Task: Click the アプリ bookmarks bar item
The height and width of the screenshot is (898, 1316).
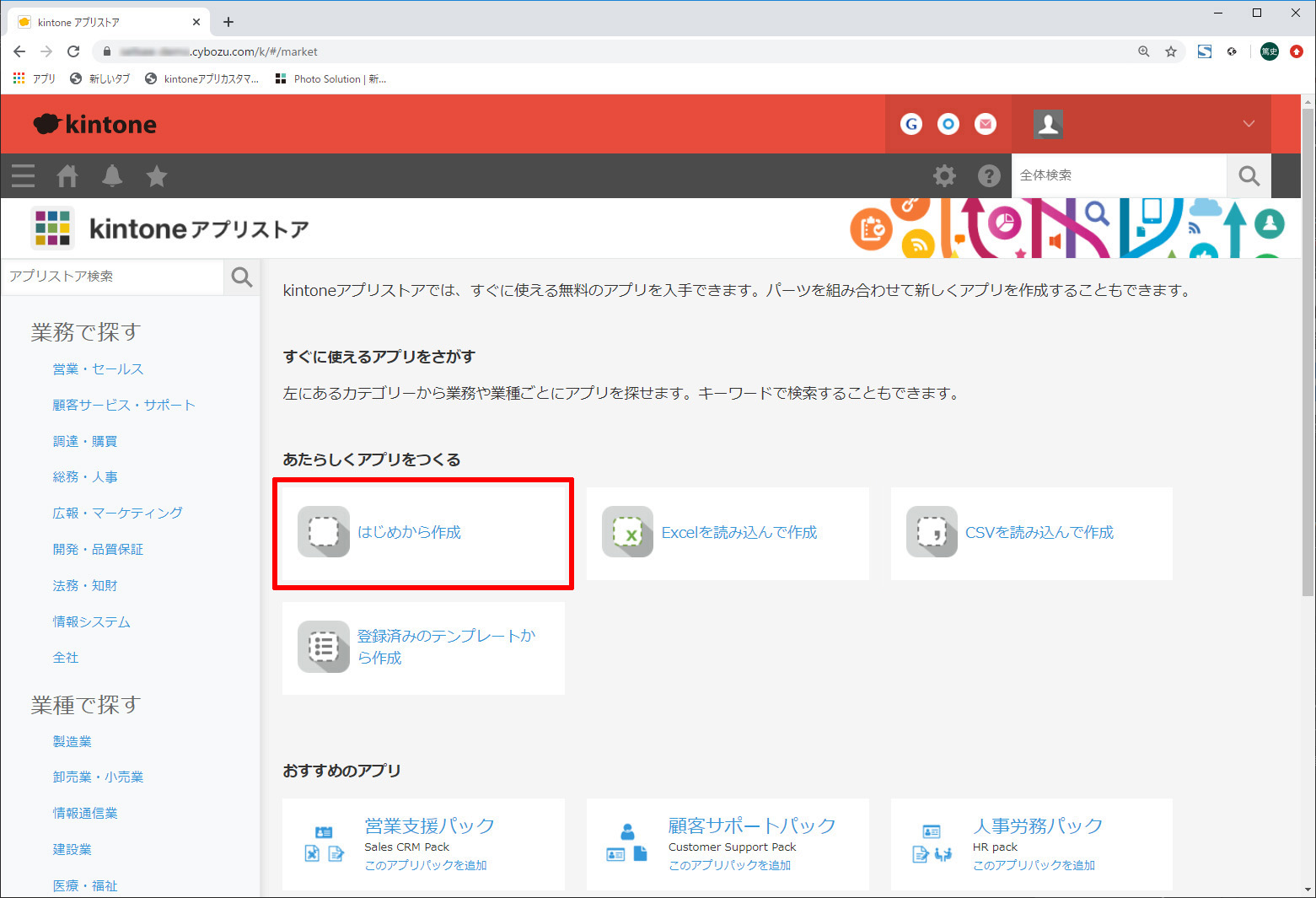Action: 35,78
